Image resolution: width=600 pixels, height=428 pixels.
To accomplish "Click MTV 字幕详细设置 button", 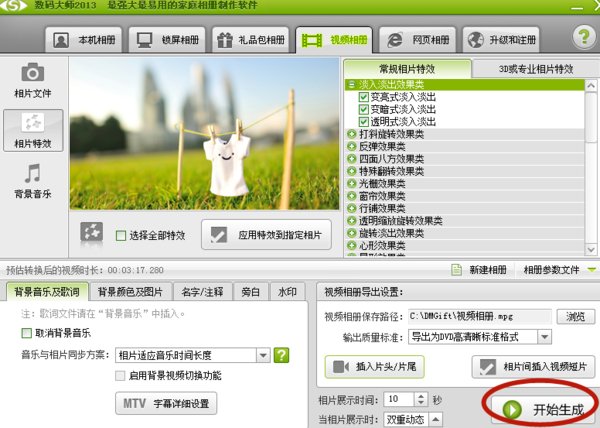I will 166,403.
